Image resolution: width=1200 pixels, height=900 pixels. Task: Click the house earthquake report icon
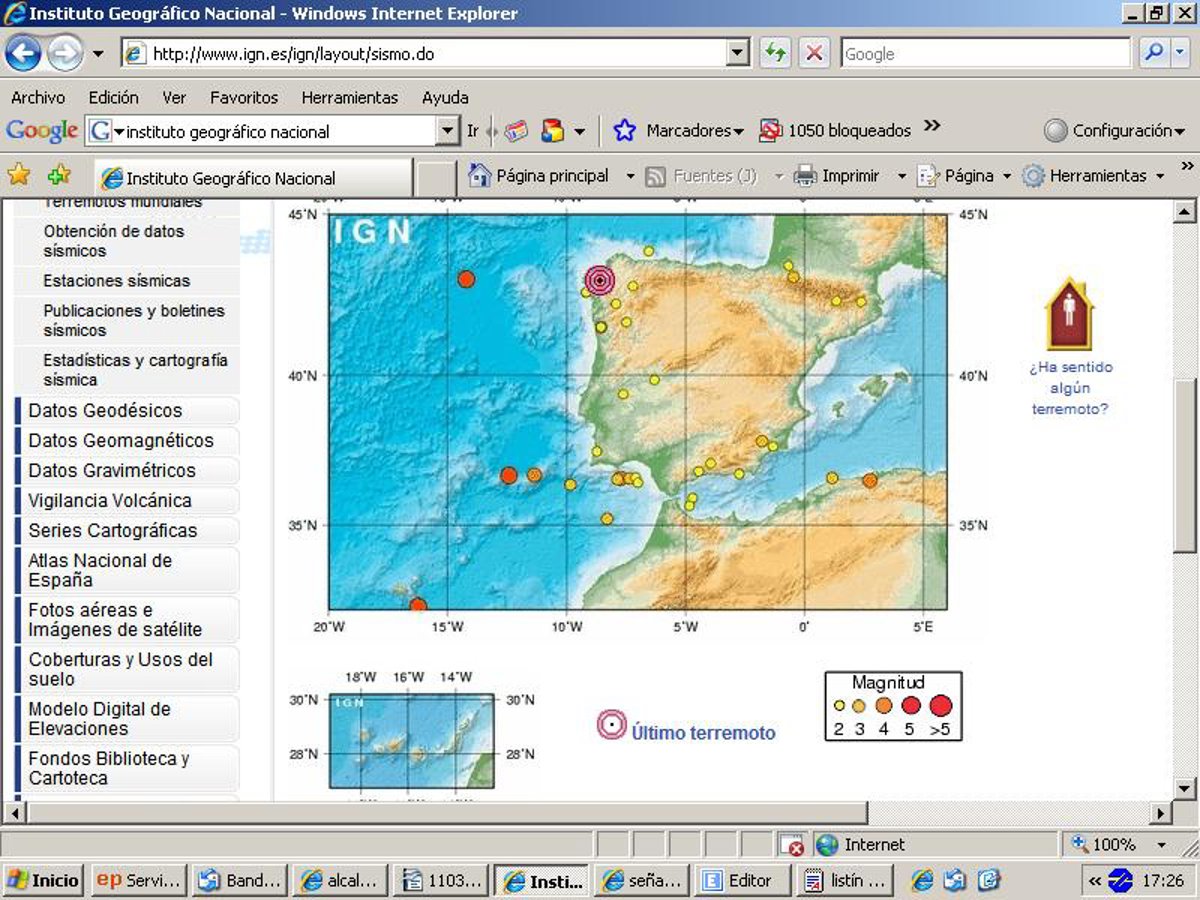coord(1069,314)
